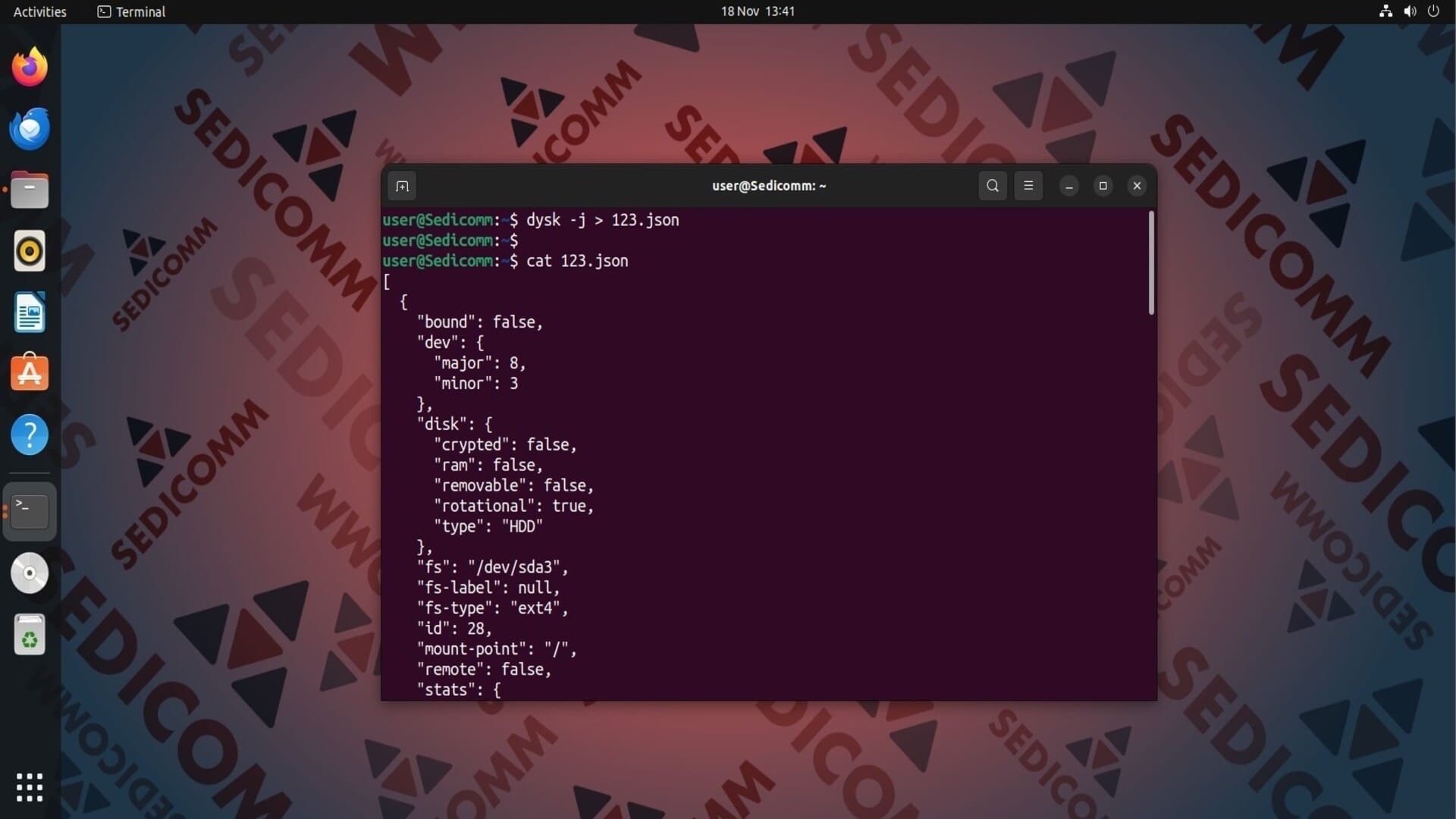The width and height of the screenshot is (1456, 819).
Task: Click the line "fs-label": null,
Action: (488, 588)
